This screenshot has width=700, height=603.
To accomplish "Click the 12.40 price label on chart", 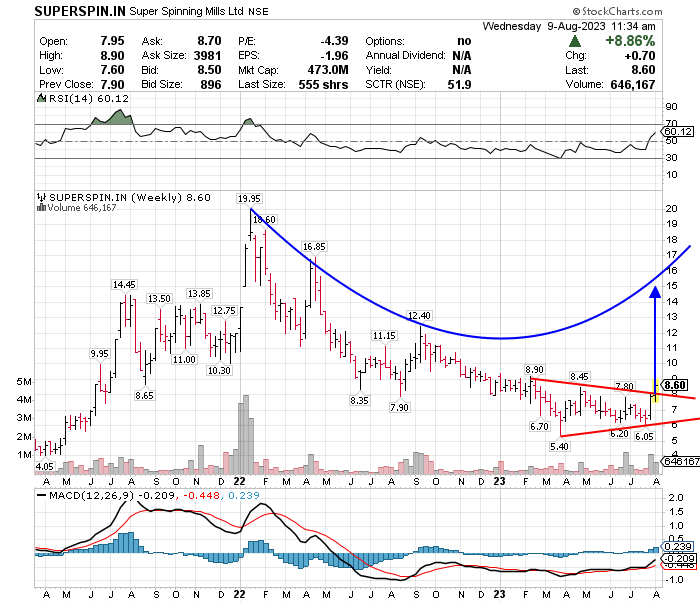I will click(419, 316).
